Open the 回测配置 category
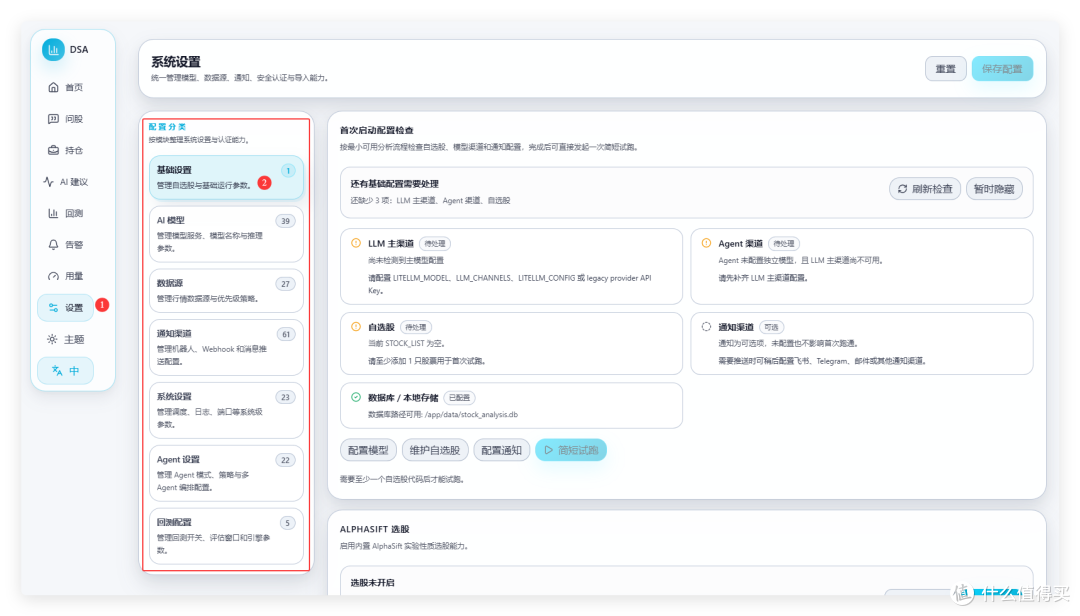1080x616 pixels. pos(226,536)
